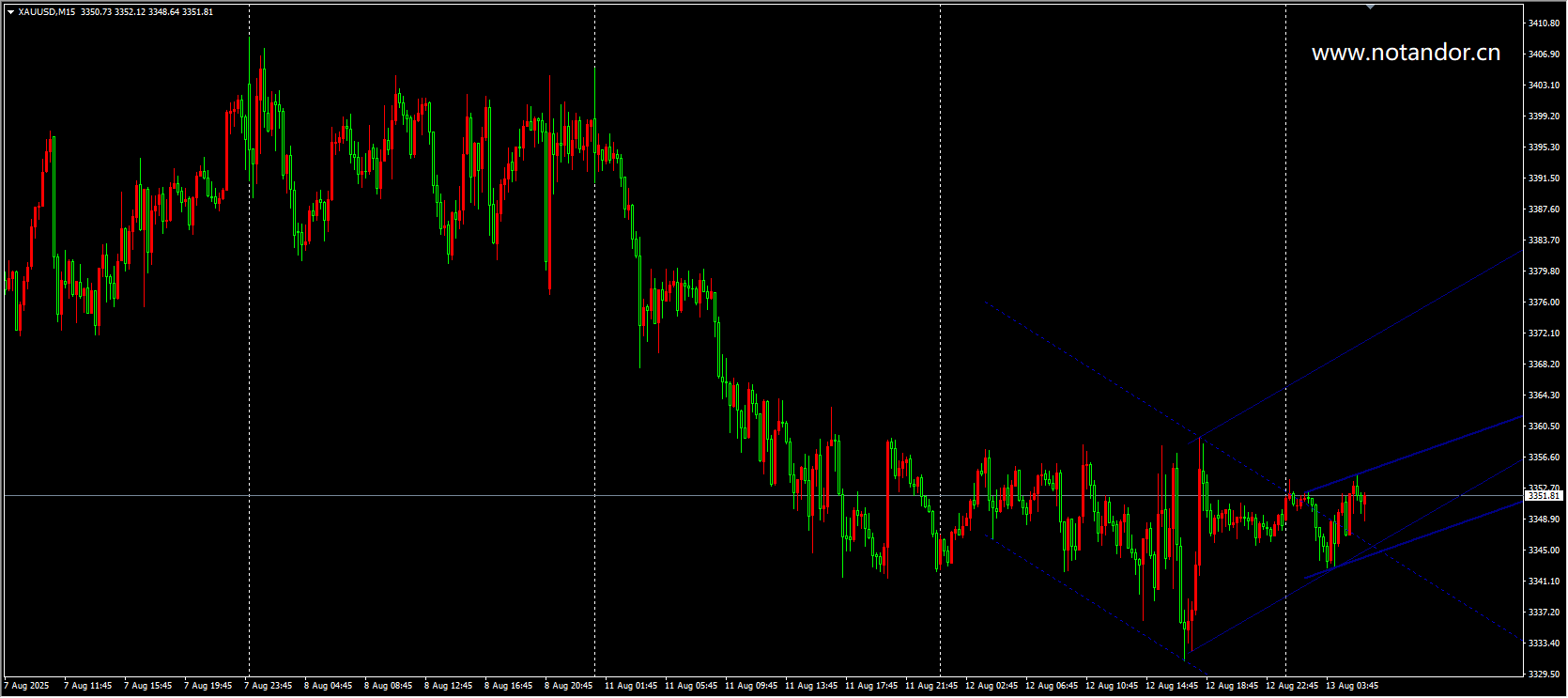Click the '12 Aug 18:45' time label

tap(1232, 686)
